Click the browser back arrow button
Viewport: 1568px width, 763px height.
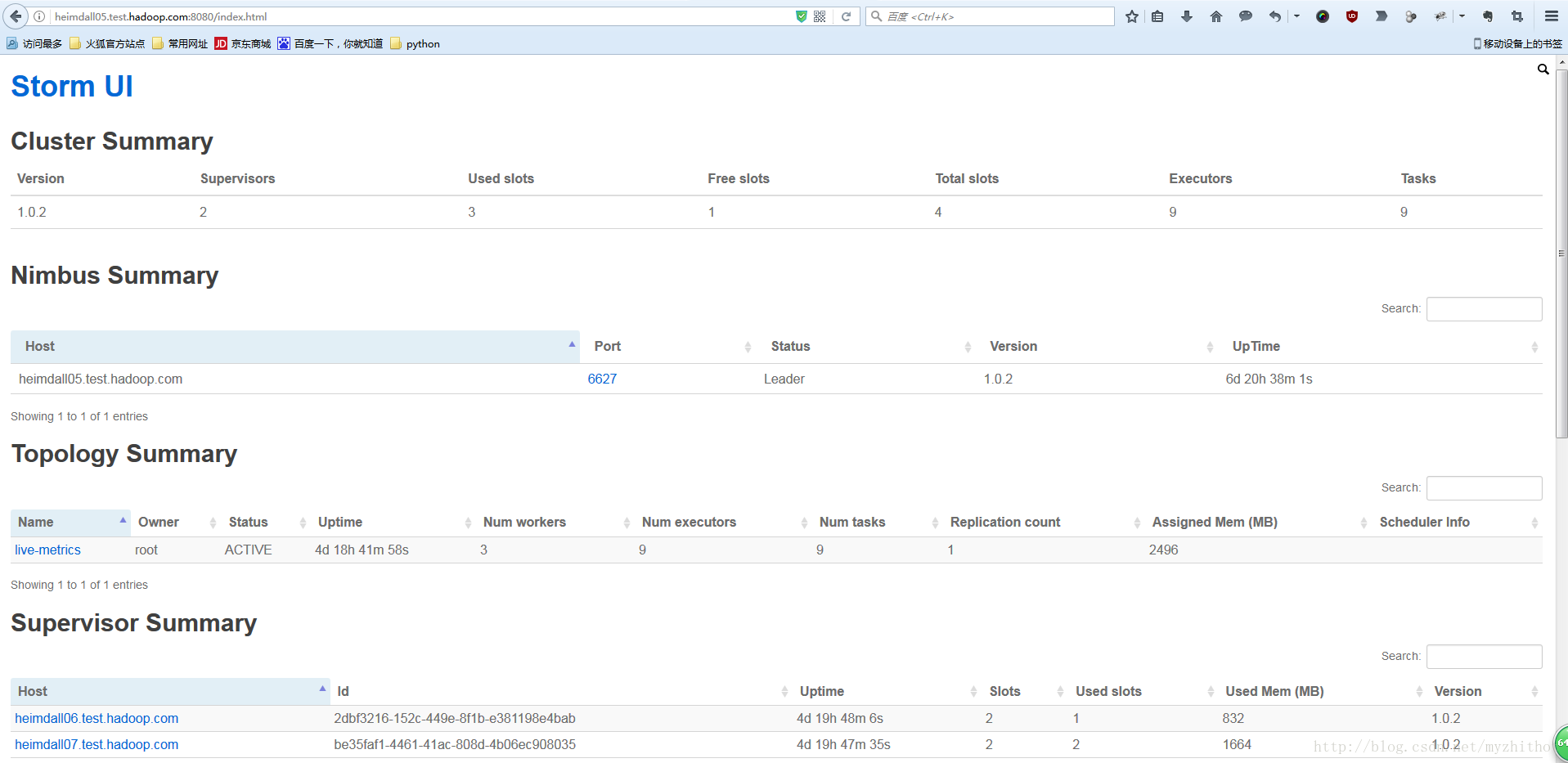tap(16, 16)
